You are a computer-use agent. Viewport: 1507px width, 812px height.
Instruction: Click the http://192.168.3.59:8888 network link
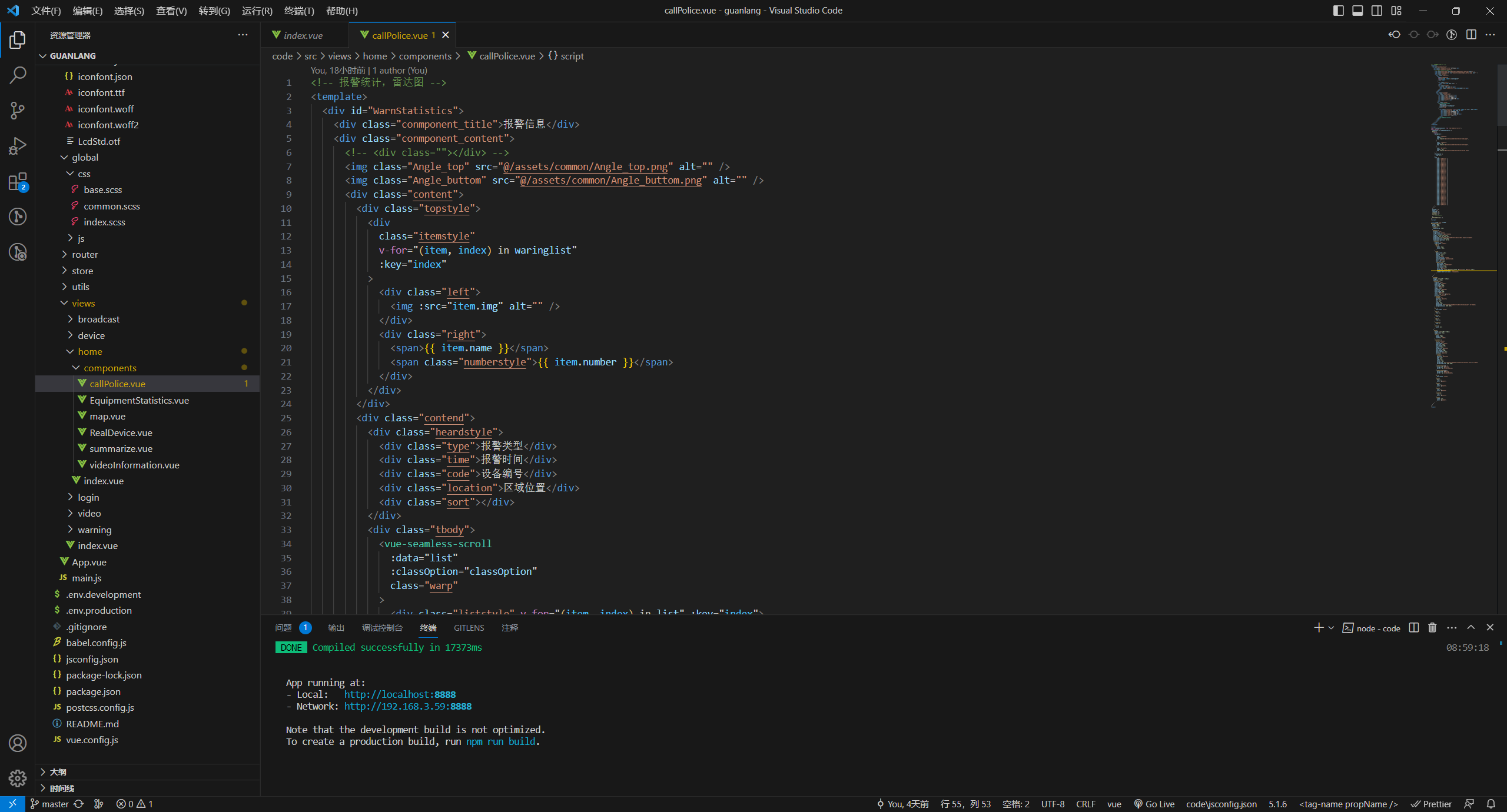coord(407,706)
